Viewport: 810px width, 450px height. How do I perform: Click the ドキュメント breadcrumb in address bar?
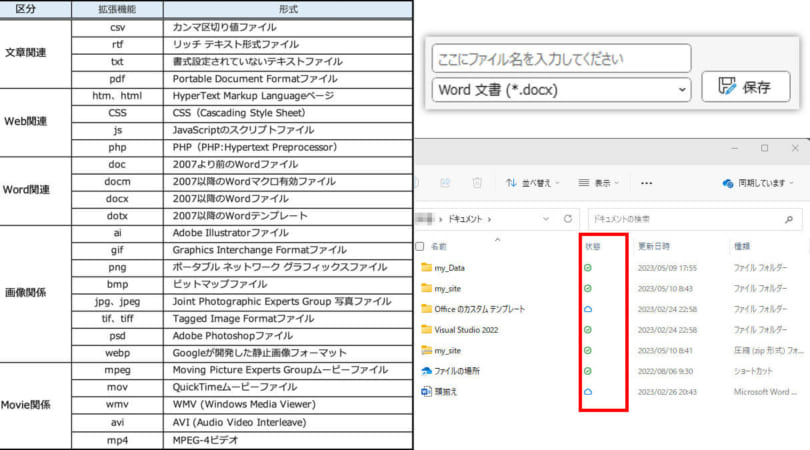(464, 219)
